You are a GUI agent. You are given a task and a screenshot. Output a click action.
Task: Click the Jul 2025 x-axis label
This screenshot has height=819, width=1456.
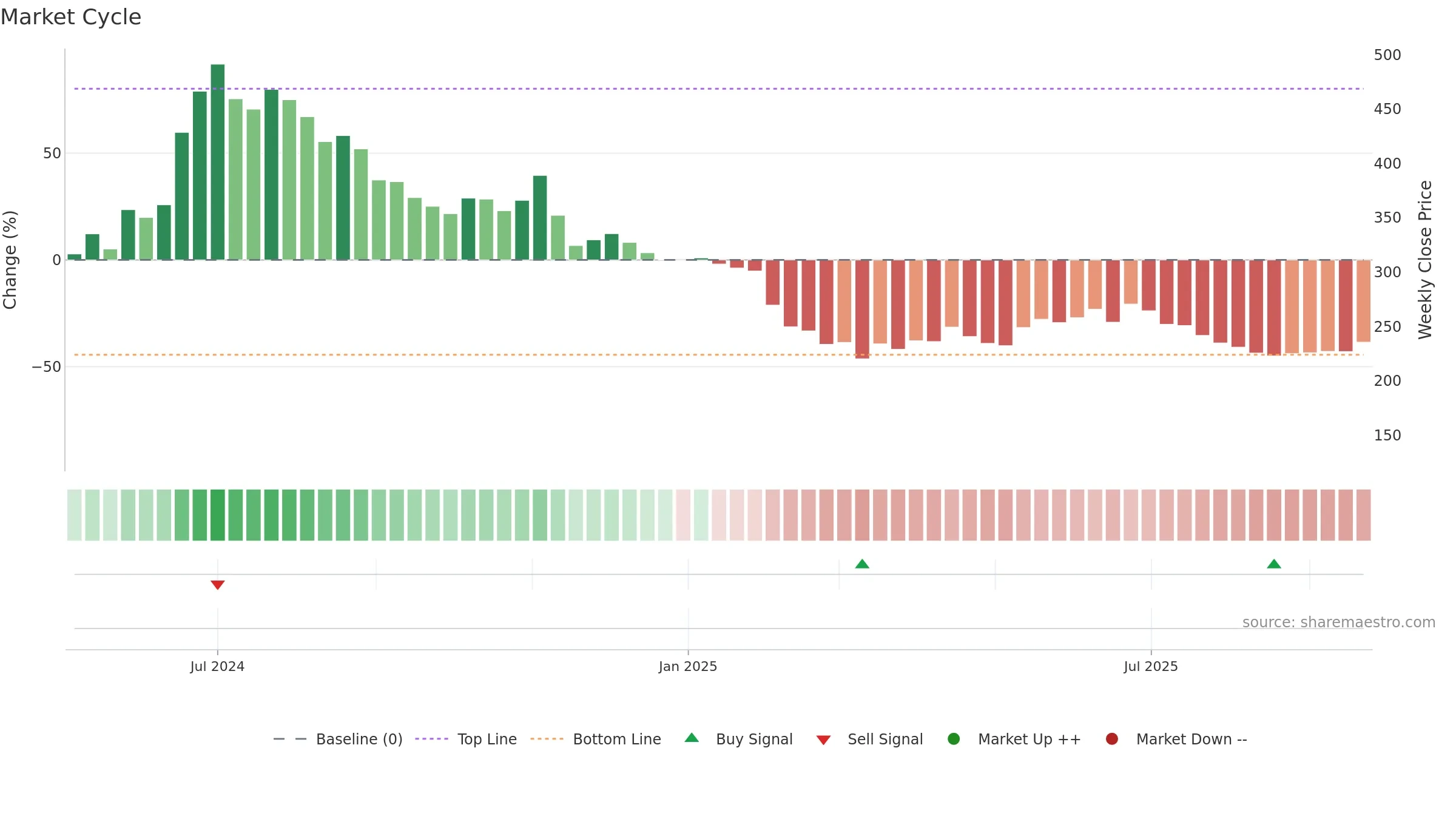(1151, 666)
